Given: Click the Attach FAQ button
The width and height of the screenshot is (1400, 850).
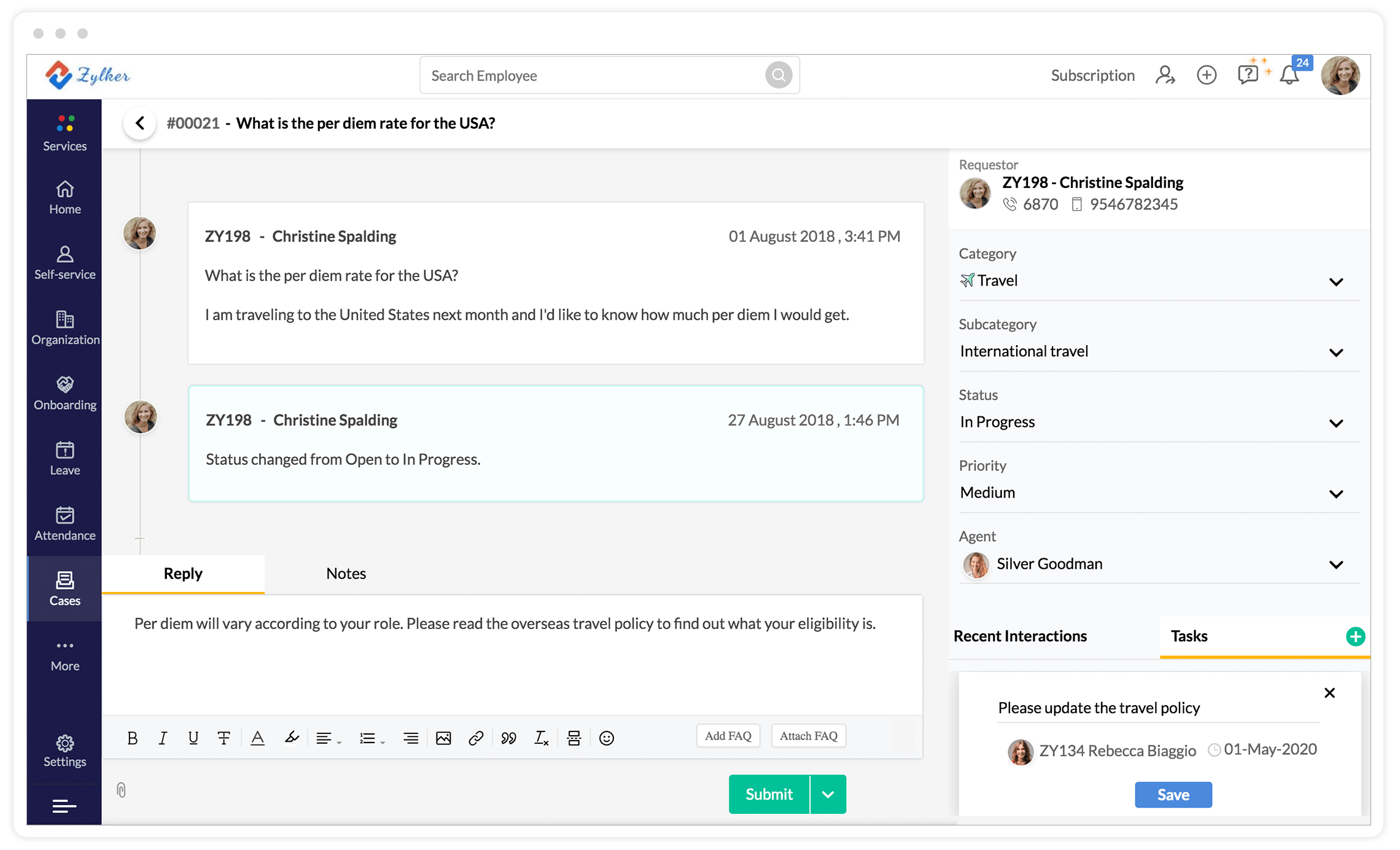Looking at the screenshot, I should click(809, 736).
